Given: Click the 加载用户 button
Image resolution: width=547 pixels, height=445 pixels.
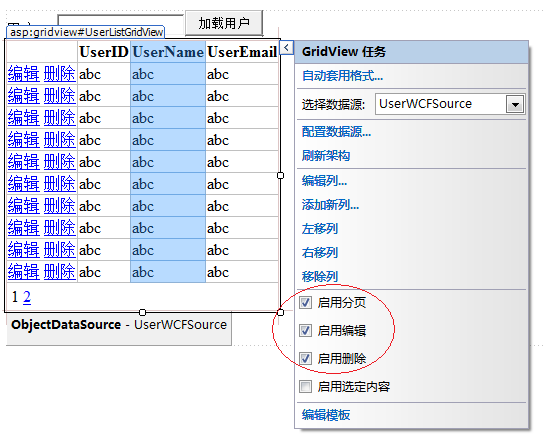Looking at the screenshot, I should point(224,23).
